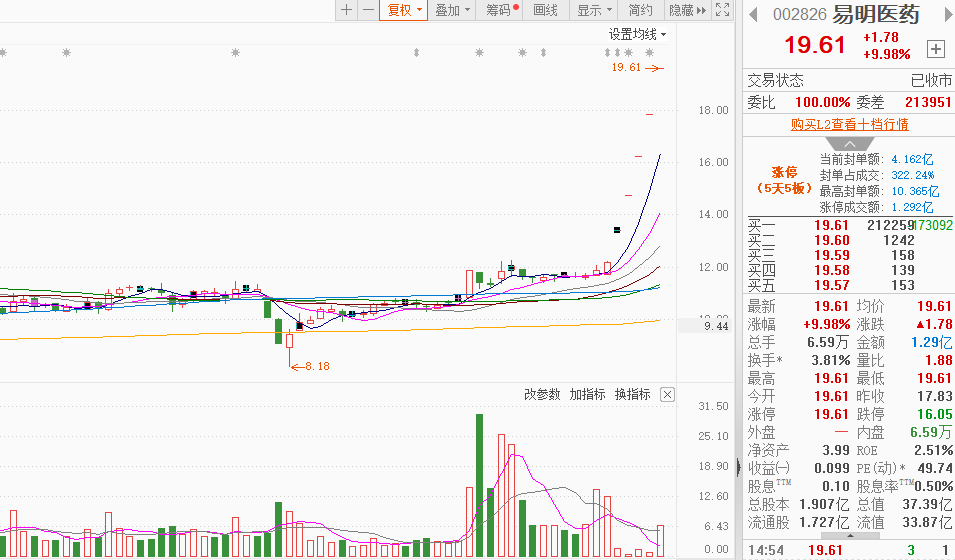
Task: Click 委比 value 100.00%
Action: pyautogui.click(x=822, y=102)
